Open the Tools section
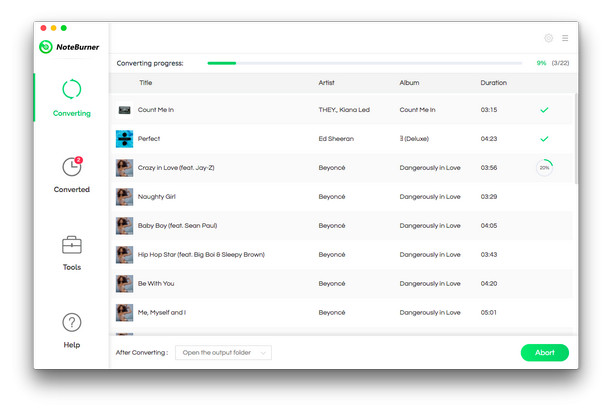Viewport: 612px width, 414px height. pyautogui.click(x=72, y=253)
